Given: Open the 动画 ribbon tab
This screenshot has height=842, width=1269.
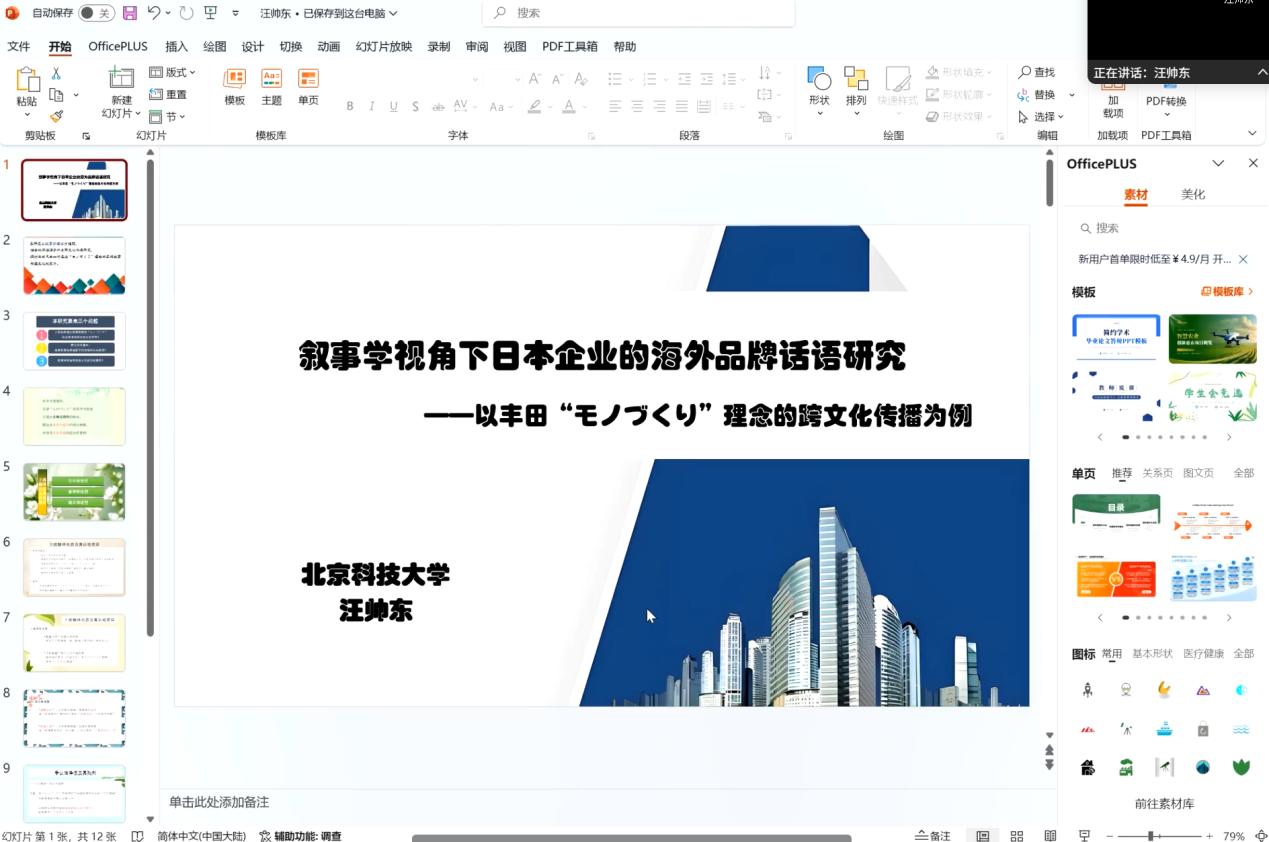Looking at the screenshot, I should point(329,47).
